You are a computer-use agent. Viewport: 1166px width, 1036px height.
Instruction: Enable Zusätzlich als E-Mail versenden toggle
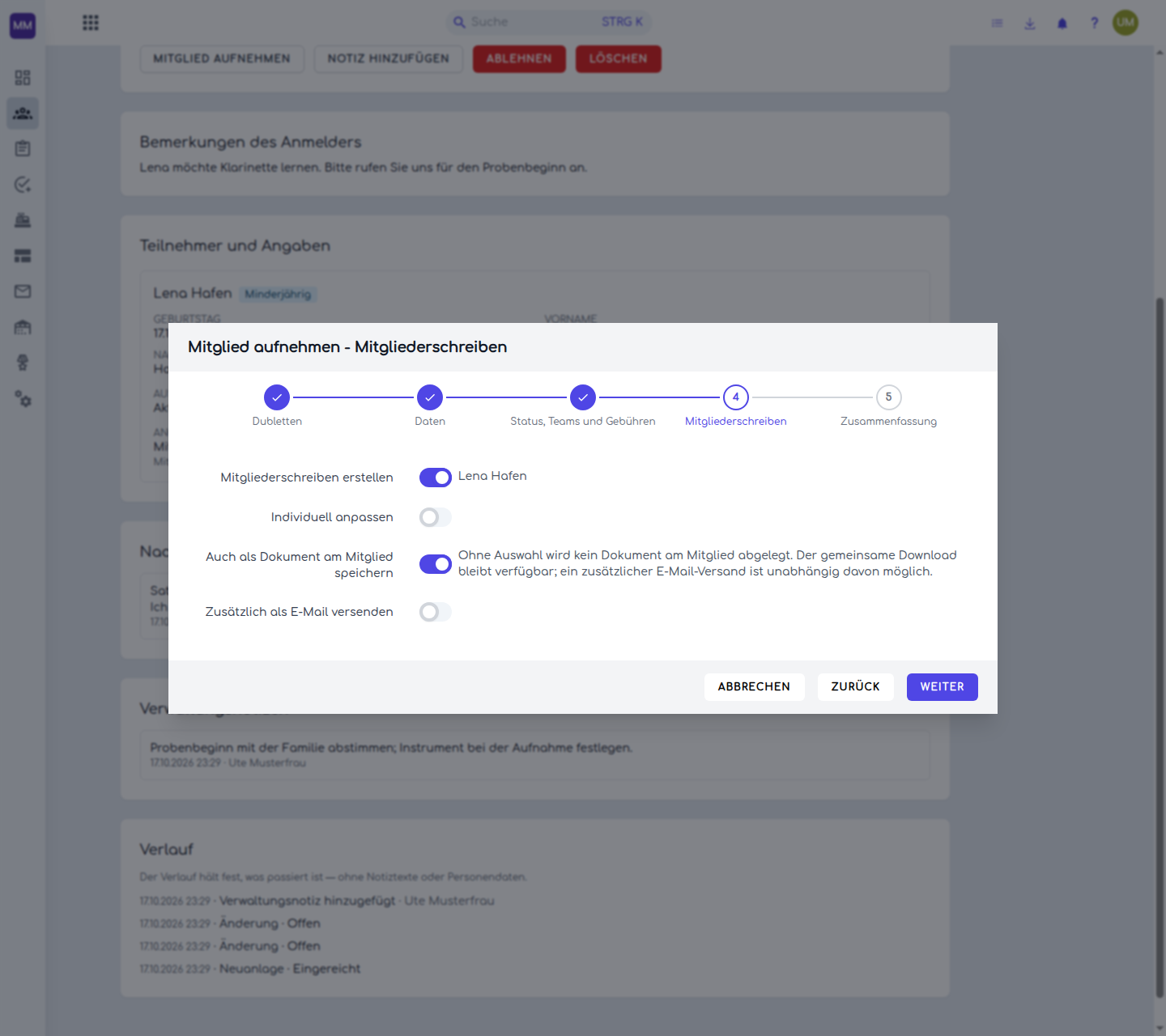click(x=436, y=612)
